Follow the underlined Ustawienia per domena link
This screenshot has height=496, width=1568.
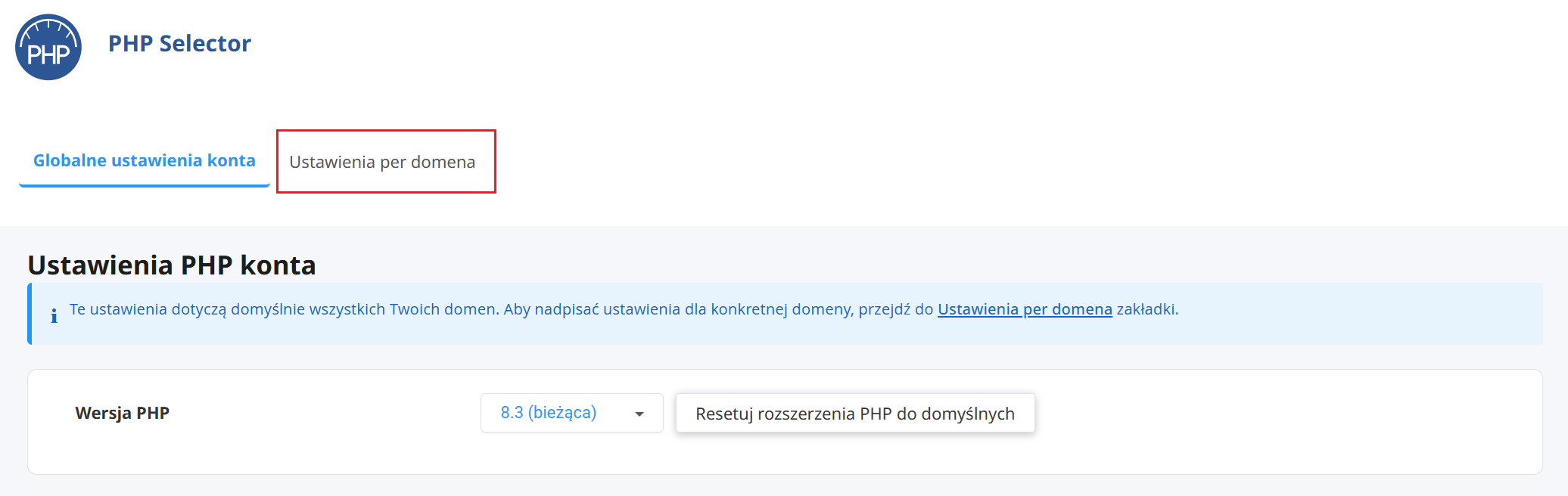1025,309
